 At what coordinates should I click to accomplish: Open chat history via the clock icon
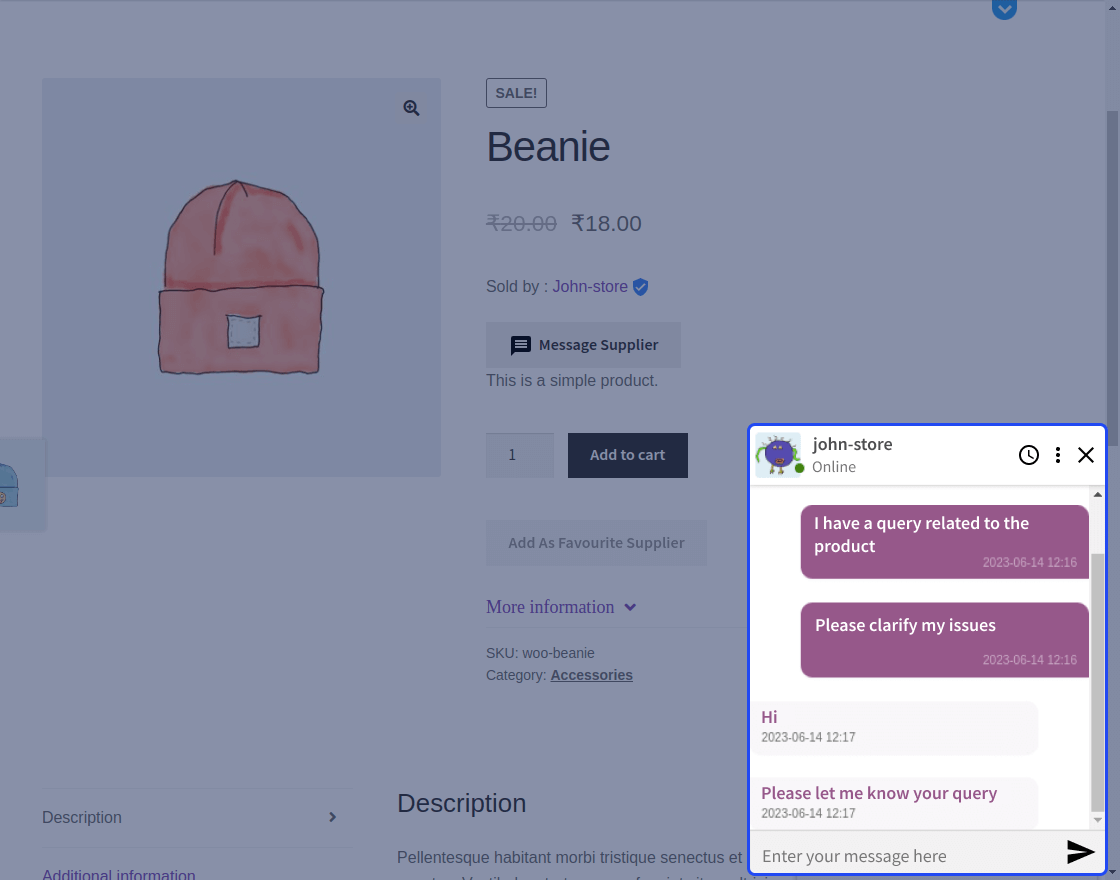(1029, 455)
